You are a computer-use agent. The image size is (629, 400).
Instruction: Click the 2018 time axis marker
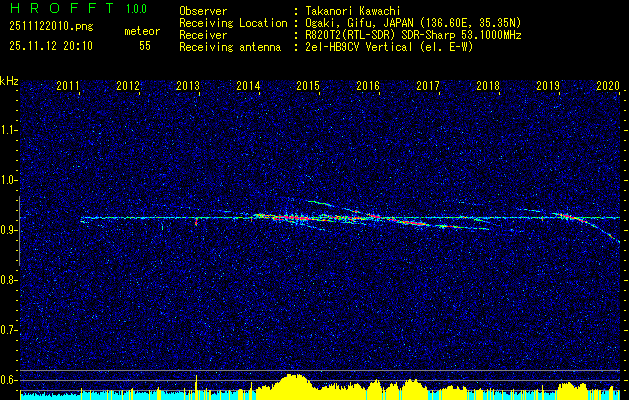(488, 85)
